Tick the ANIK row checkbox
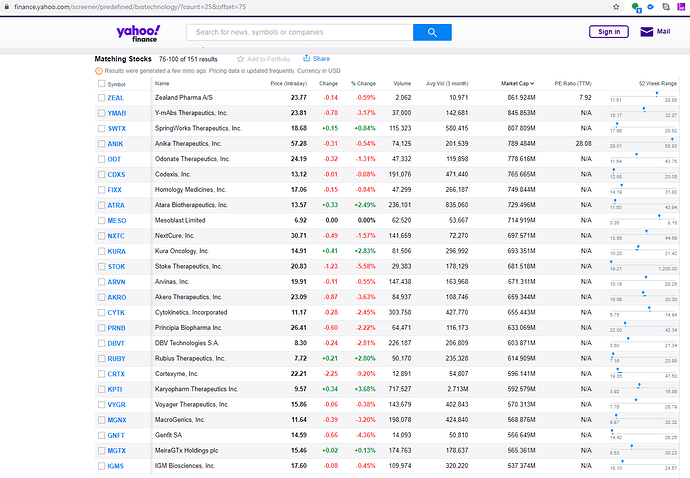Image resolution: width=690 pixels, height=478 pixels. (x=102, y=144)
